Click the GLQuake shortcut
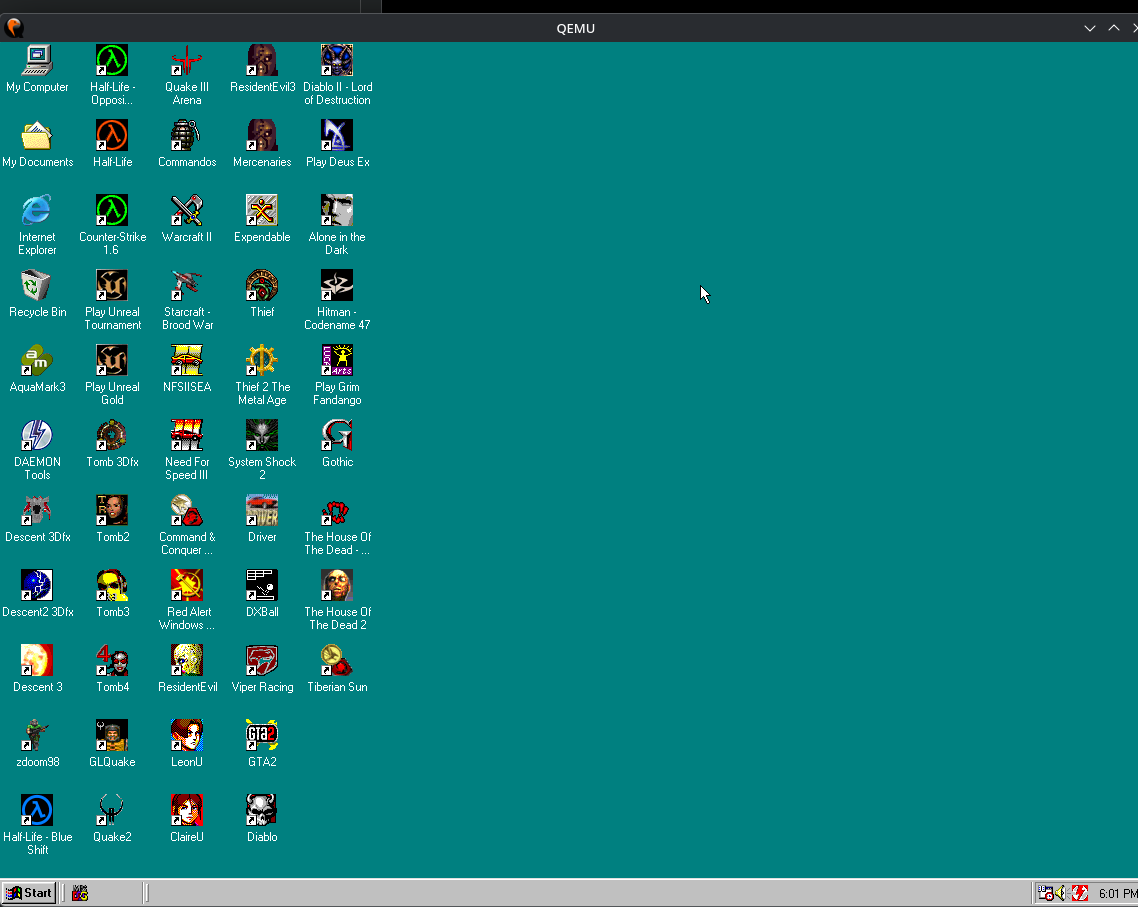This screenshot has width=1138, height=907. point(112,735)
